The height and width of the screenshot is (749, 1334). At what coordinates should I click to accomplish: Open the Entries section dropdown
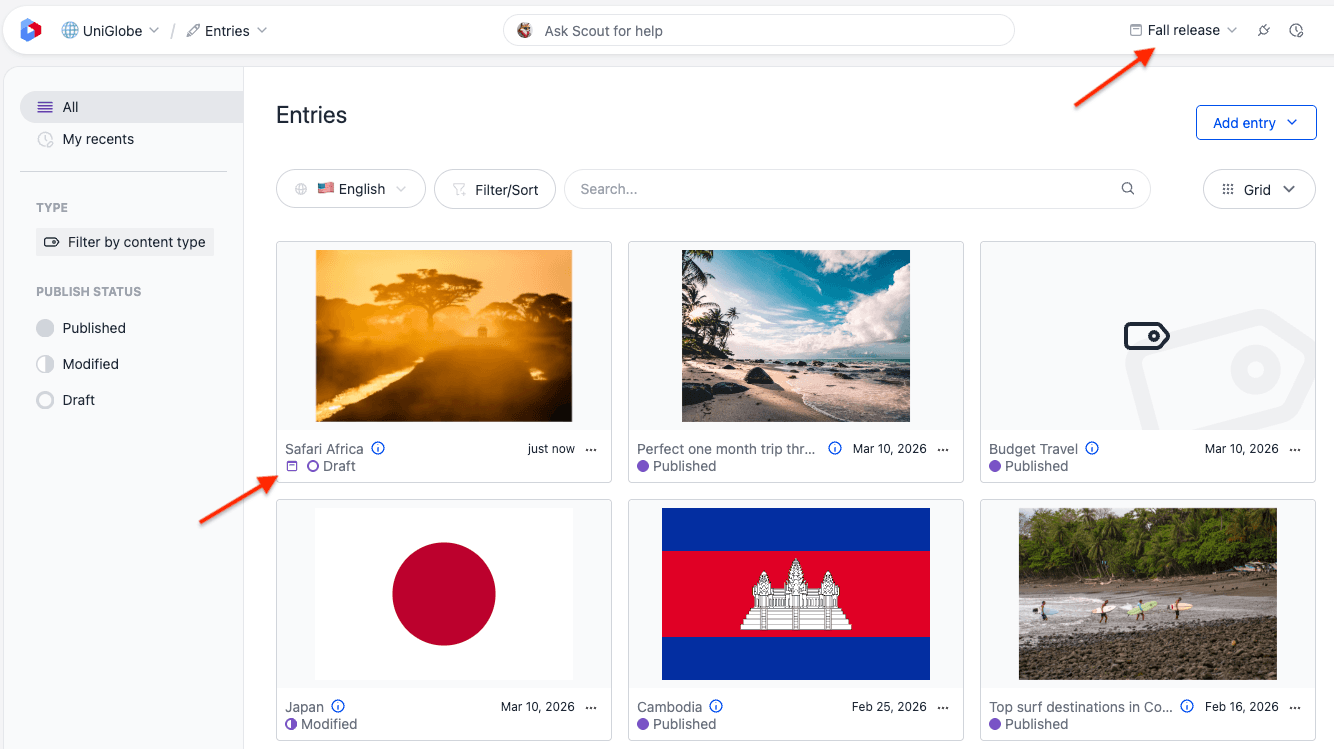click(x=227, y=31)
